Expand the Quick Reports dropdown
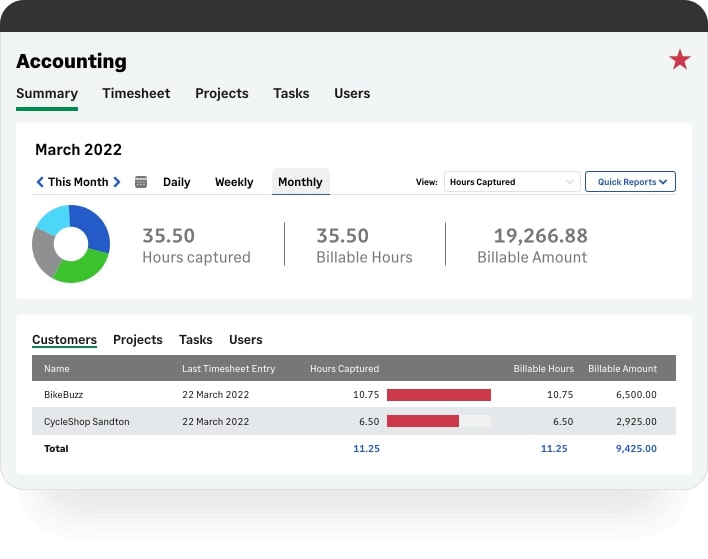Image resolution: width=708 pixels, height=559 pixels. click(630, 182)
